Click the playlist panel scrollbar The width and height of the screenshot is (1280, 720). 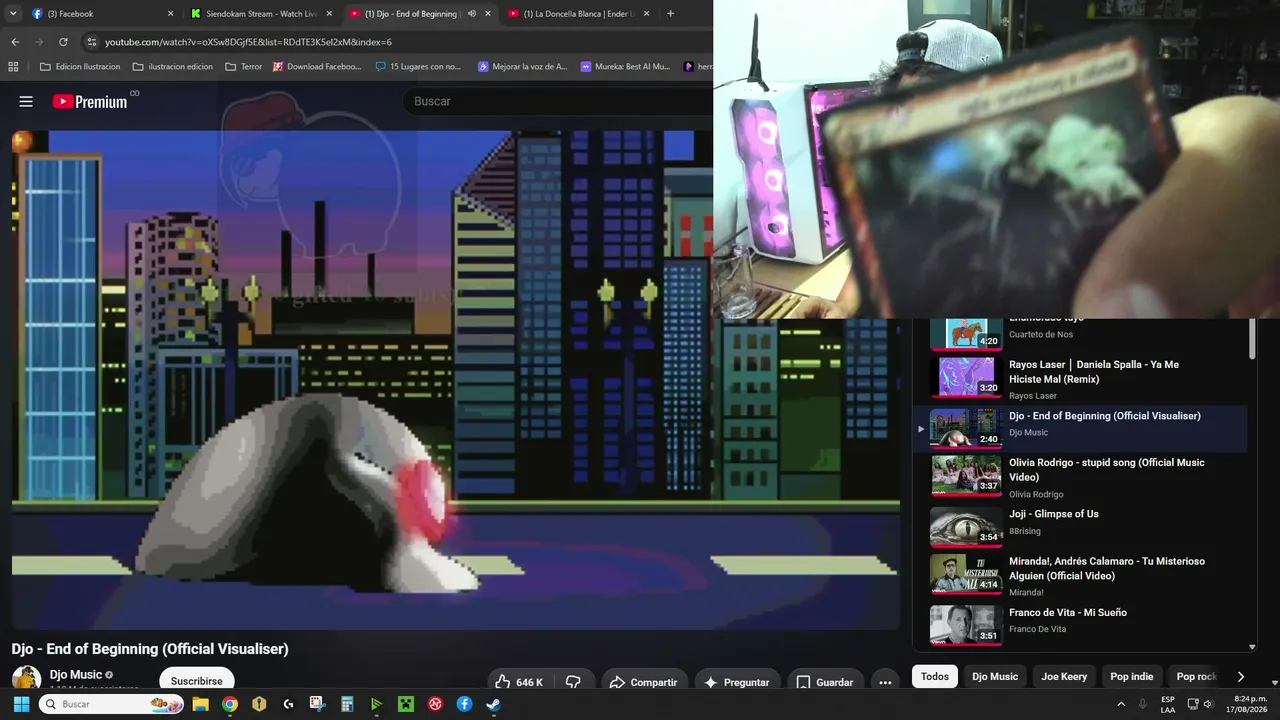1252,340
